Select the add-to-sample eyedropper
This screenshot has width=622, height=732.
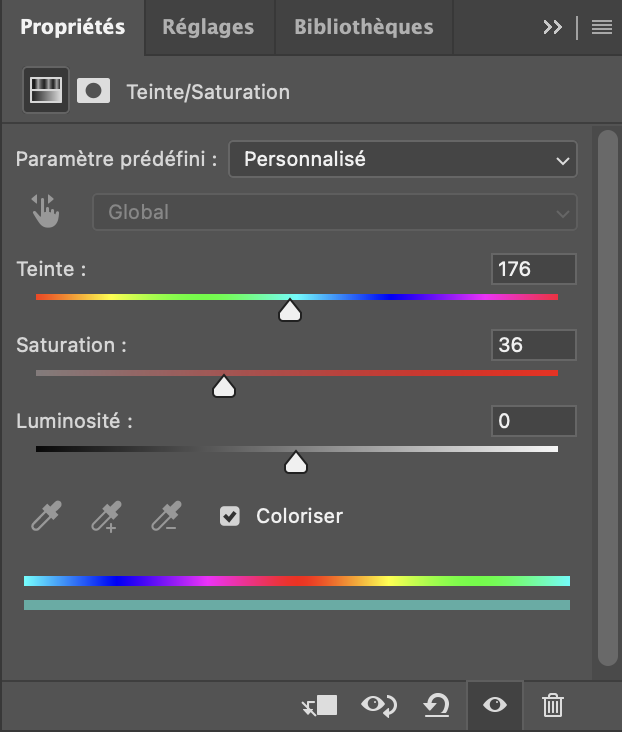105,516
